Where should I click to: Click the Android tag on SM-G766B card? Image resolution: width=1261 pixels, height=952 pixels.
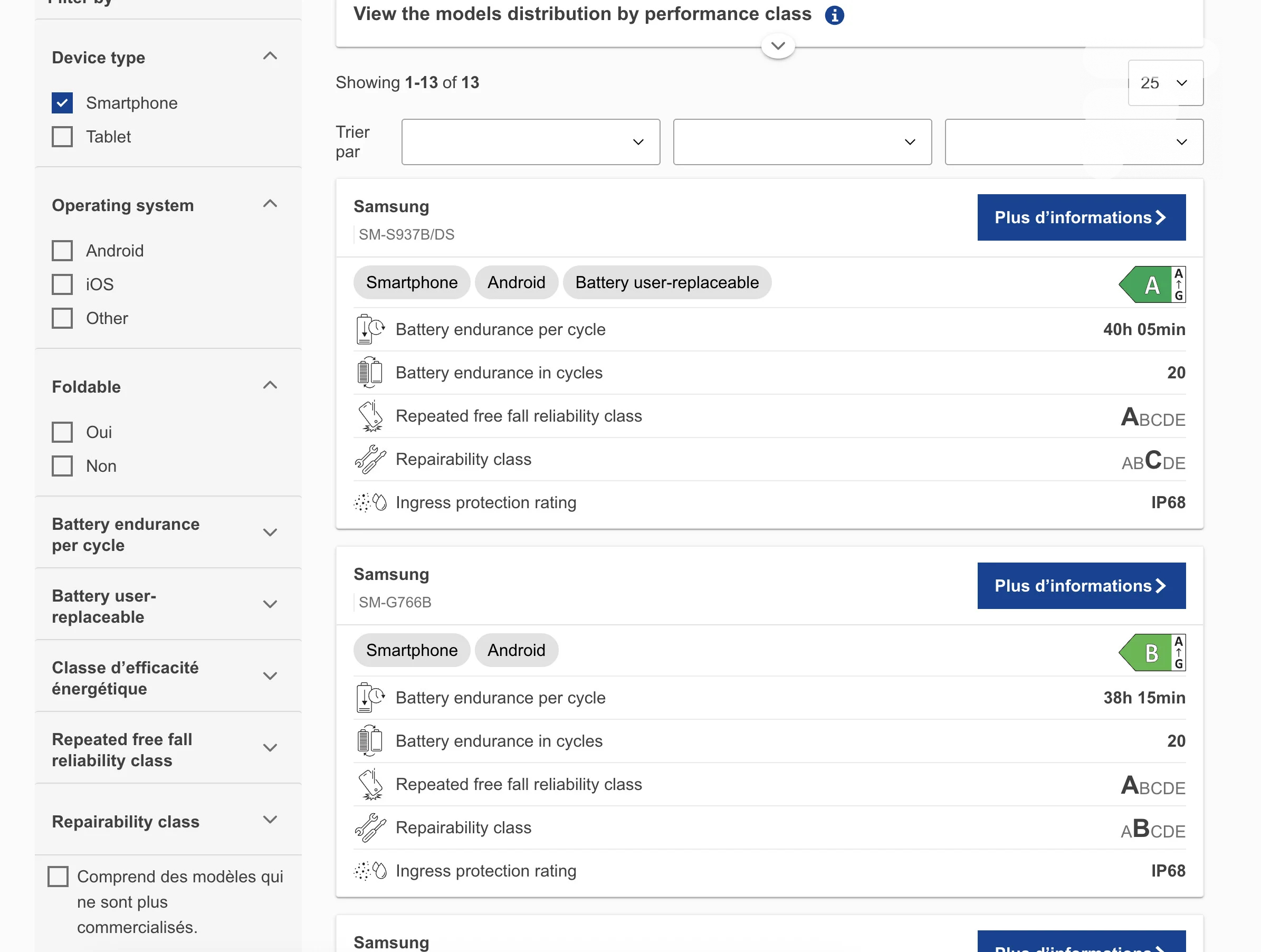coord(516,650)
